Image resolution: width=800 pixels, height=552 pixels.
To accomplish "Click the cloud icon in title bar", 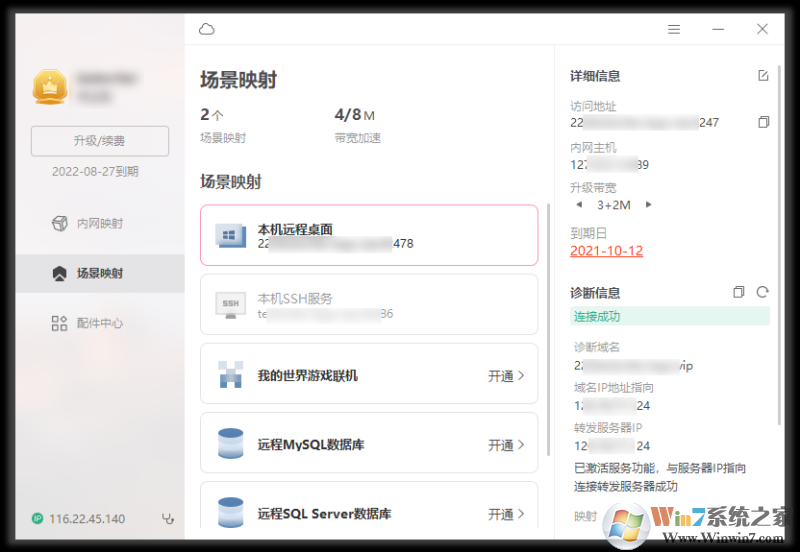I will point(207,29).
